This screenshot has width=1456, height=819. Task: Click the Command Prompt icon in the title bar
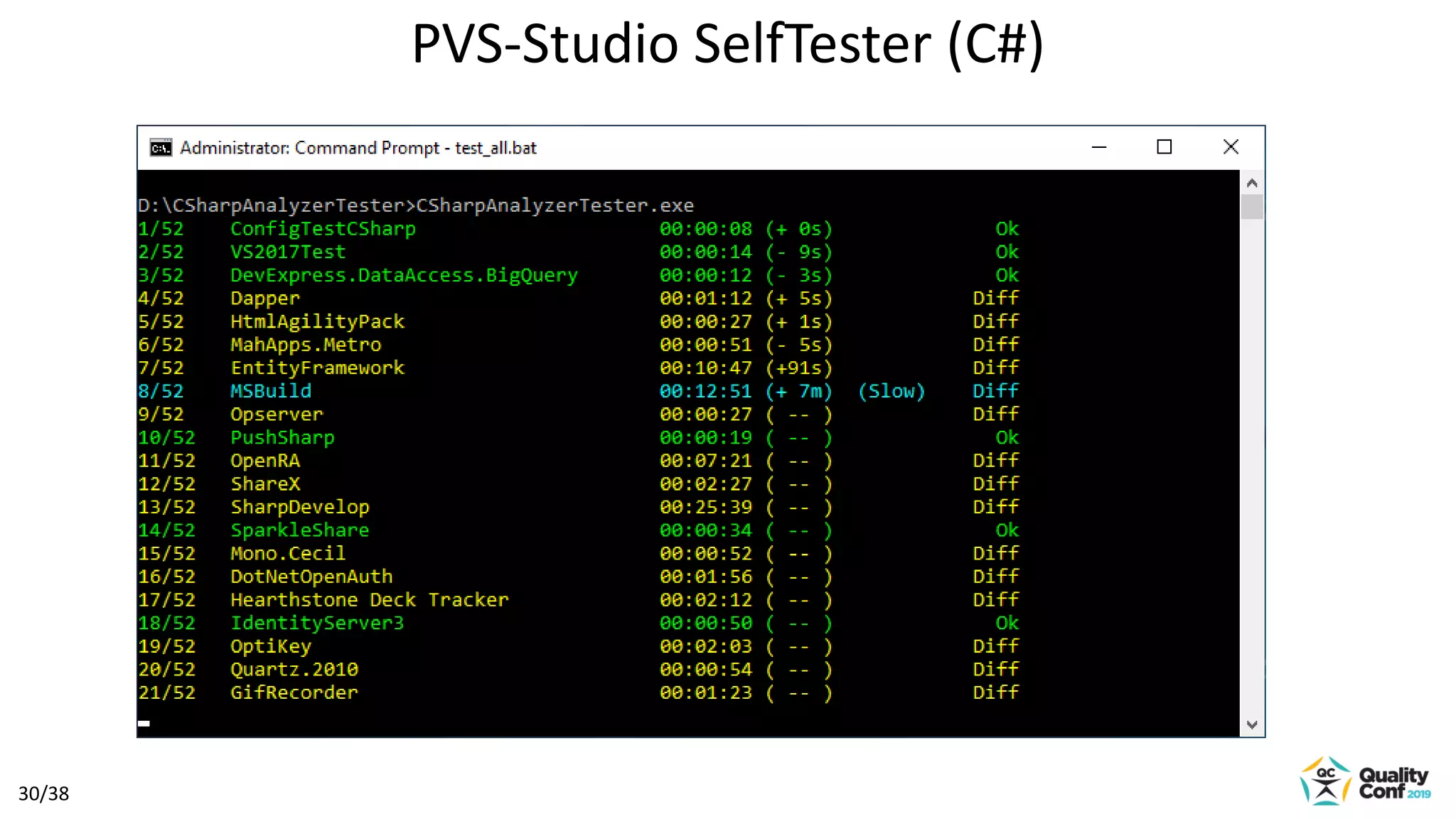[161, 148]
